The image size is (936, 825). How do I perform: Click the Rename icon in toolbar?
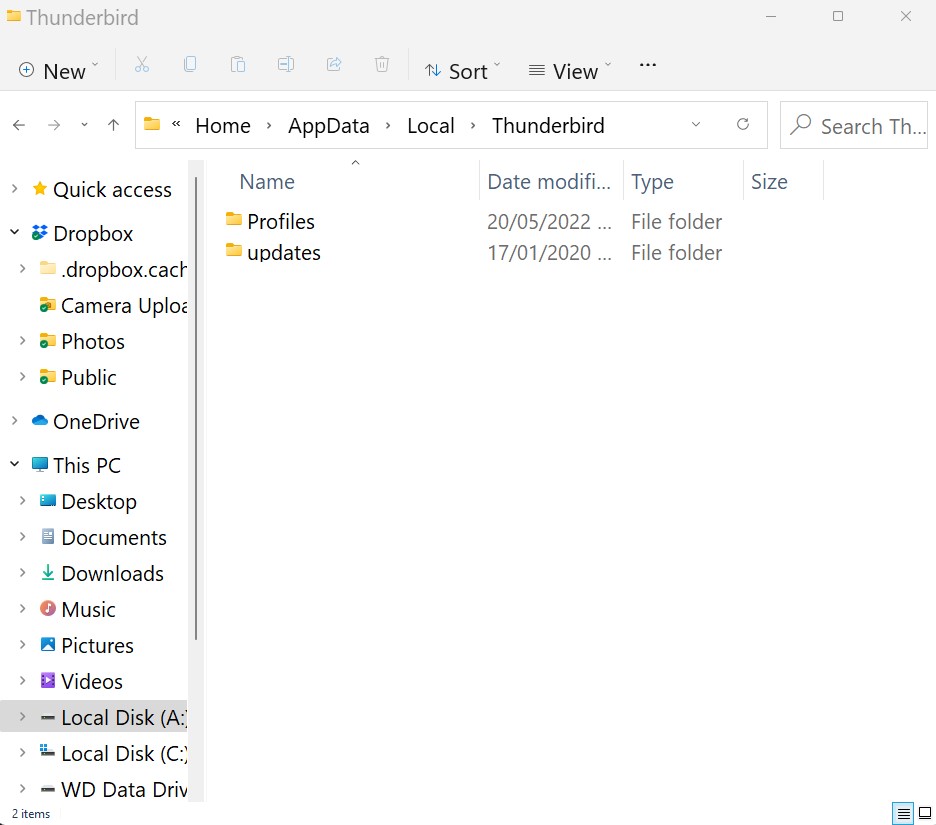(286, 65)
